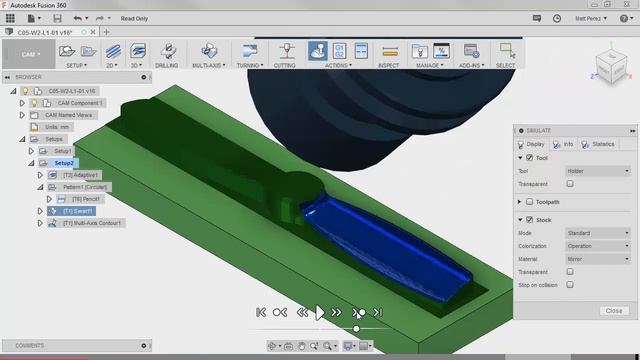Click the Pan hand icon
This screenshot has height=360, width=640.
coord(302,346)
